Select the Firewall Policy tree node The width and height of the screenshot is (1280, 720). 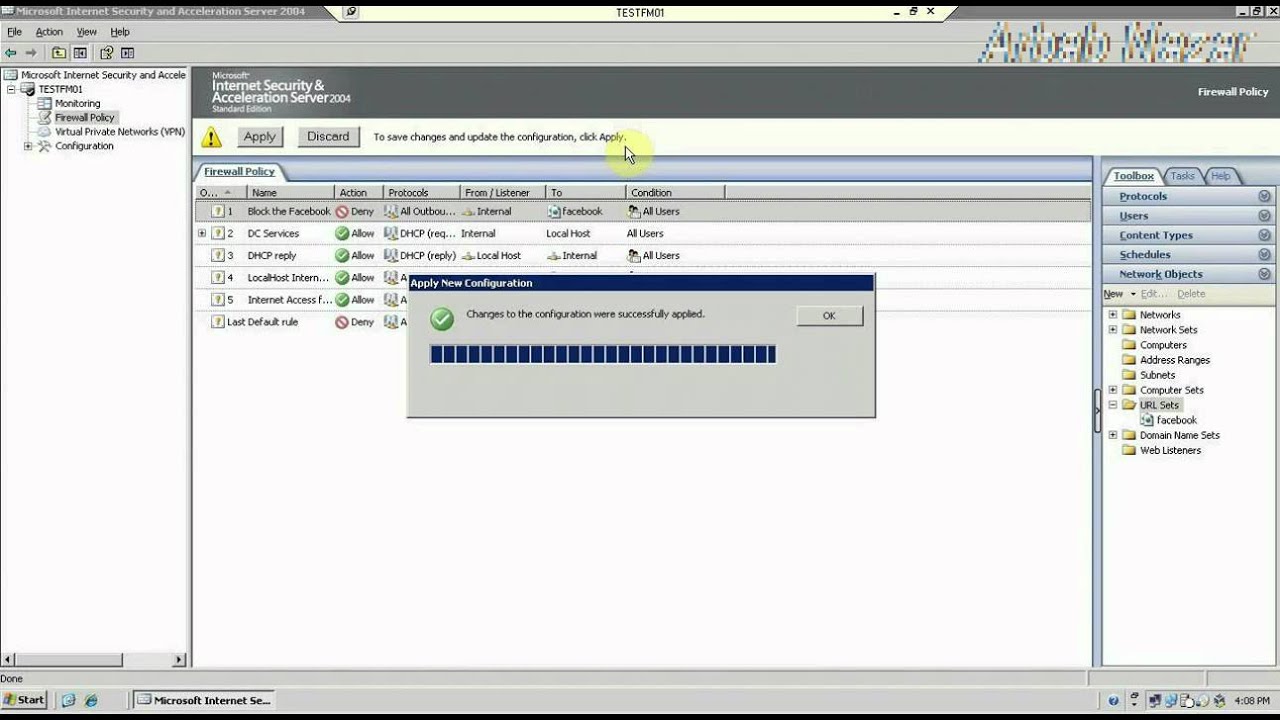tap(85, 117)
